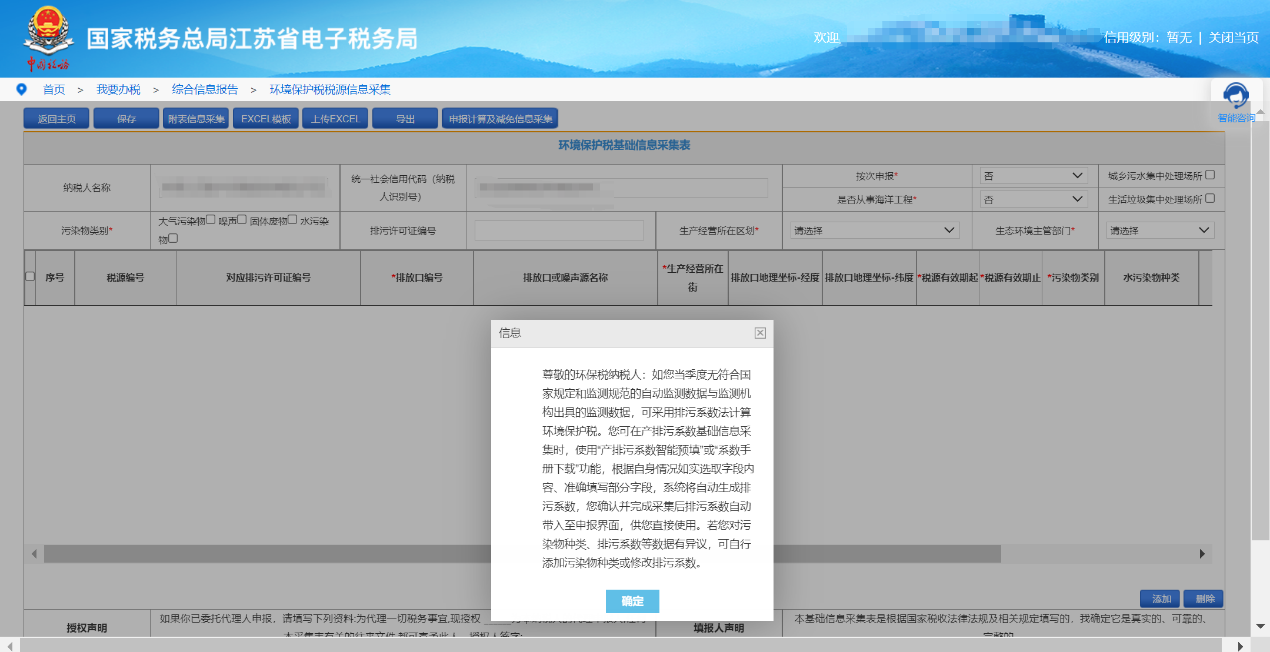Click the 排污许可证编号 input field
This screenshot has height=652, width=1270.
(559, 230)
